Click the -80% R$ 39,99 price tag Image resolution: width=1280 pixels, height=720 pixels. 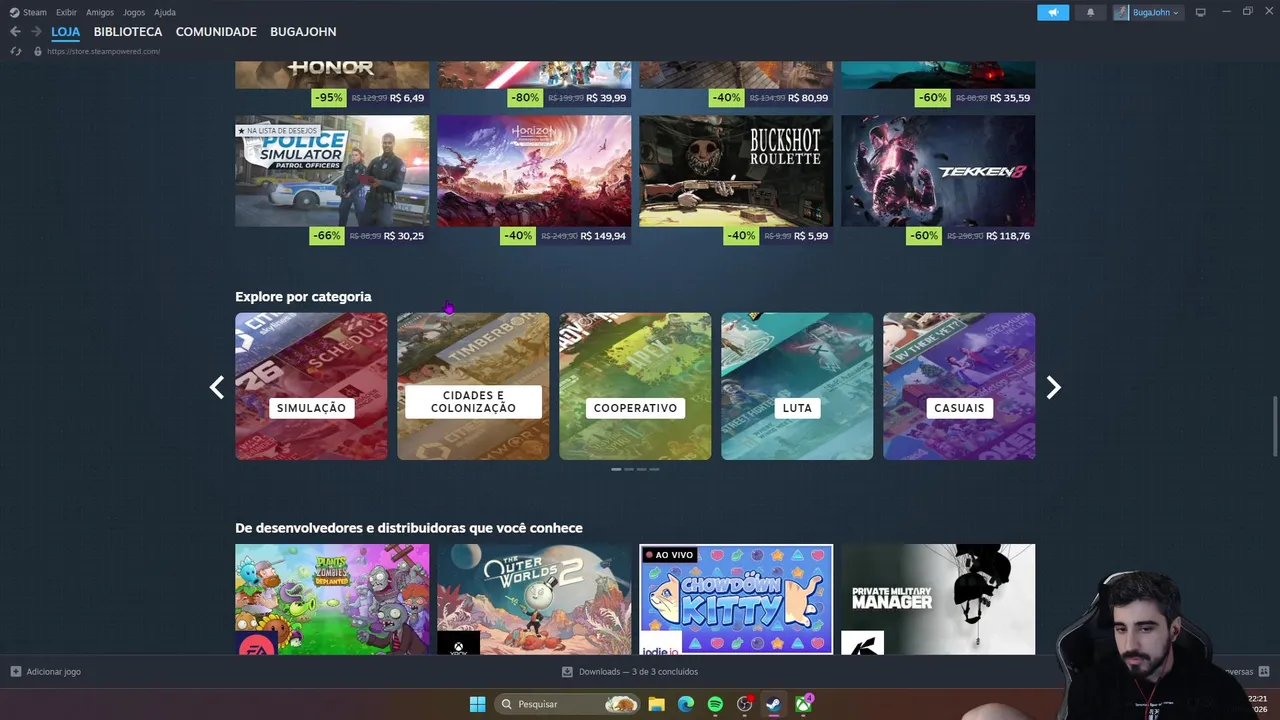click(569, 98)
